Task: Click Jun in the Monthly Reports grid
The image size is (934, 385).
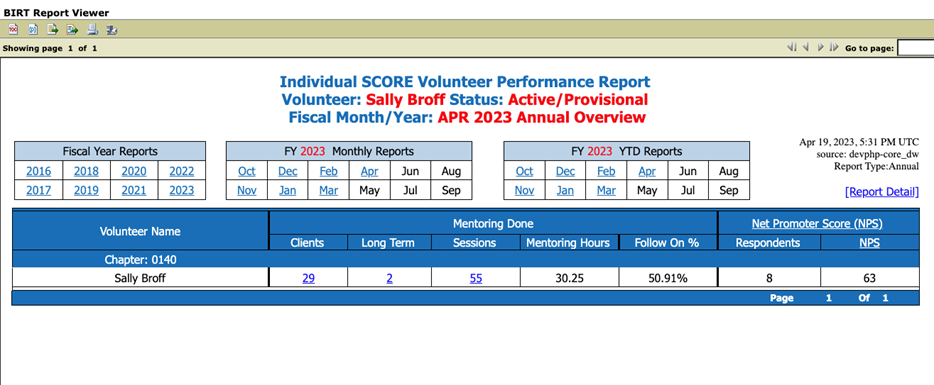Action: 410,172
